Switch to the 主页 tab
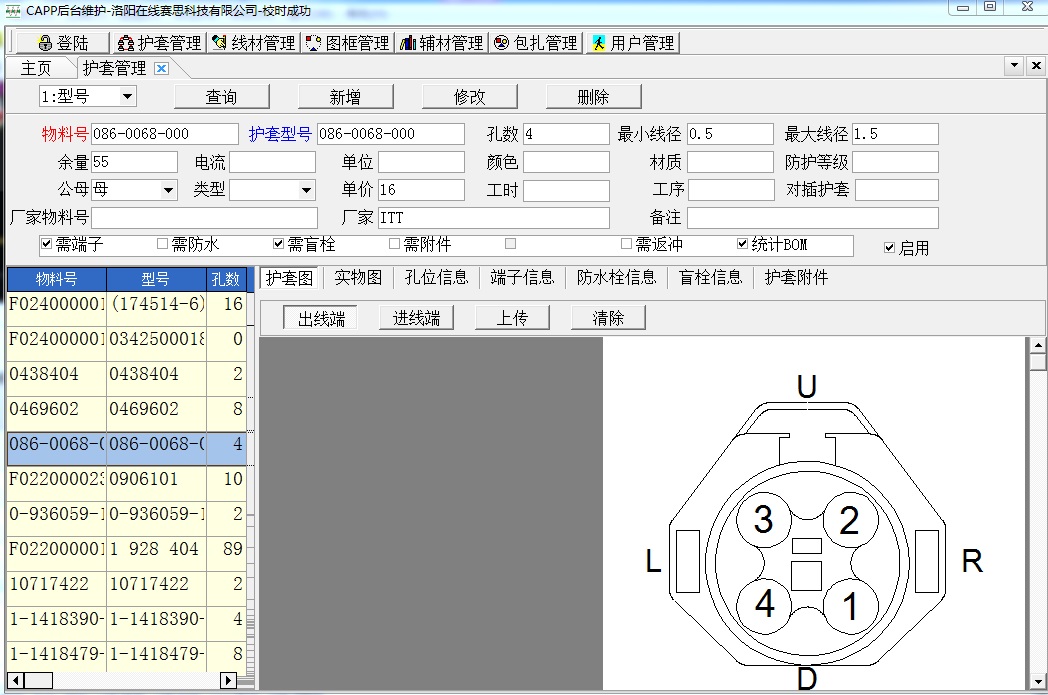The image size is (1048, 695). [x=36, y=68]
